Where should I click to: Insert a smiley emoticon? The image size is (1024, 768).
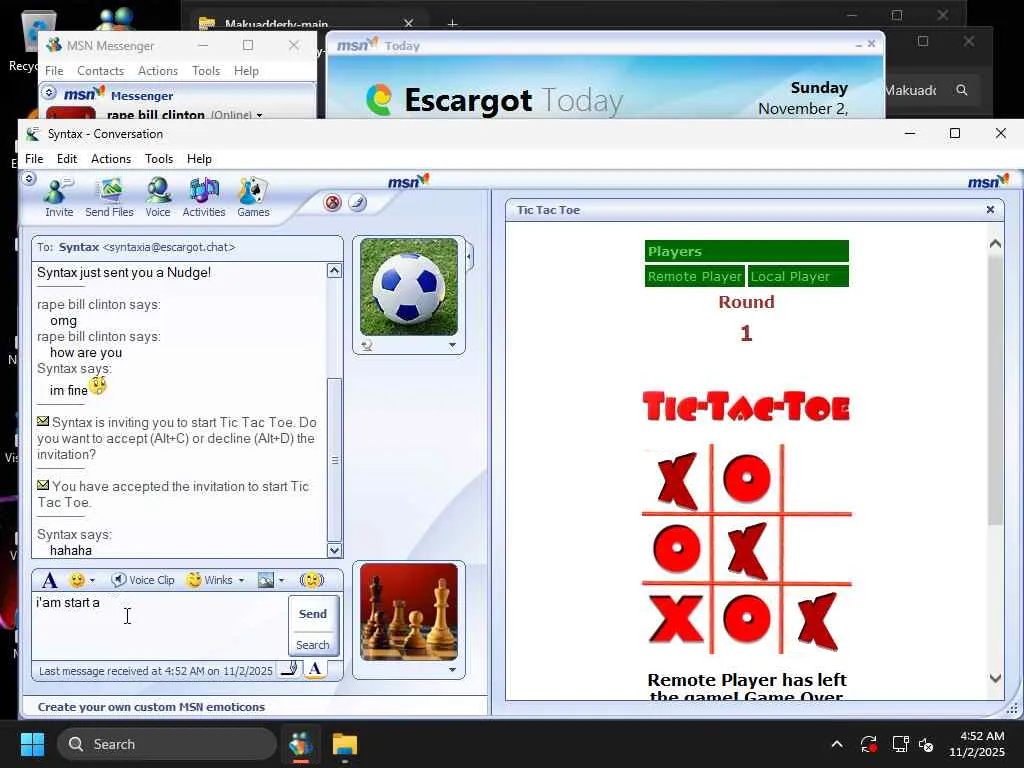click(77, 580)
